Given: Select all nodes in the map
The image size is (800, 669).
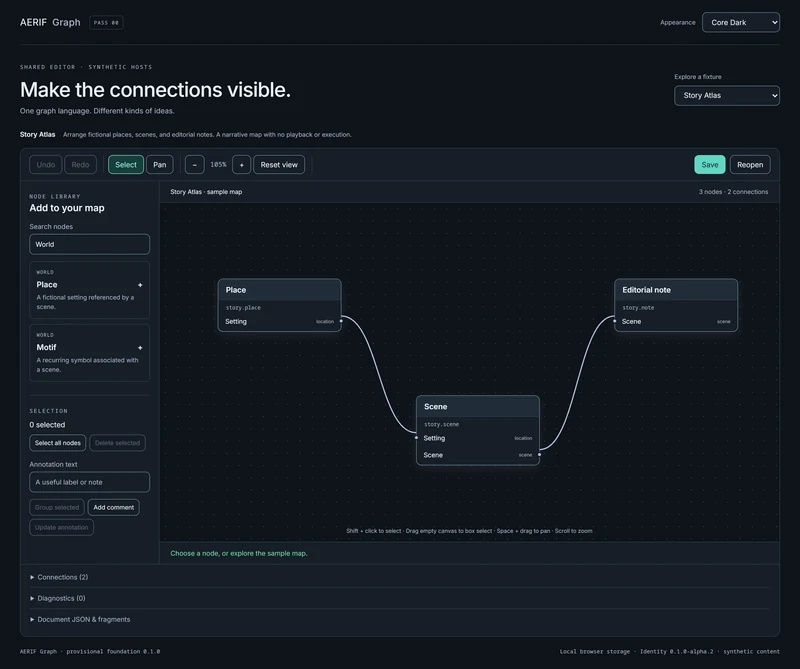Looking at the screenshot, I should [58, 443].
